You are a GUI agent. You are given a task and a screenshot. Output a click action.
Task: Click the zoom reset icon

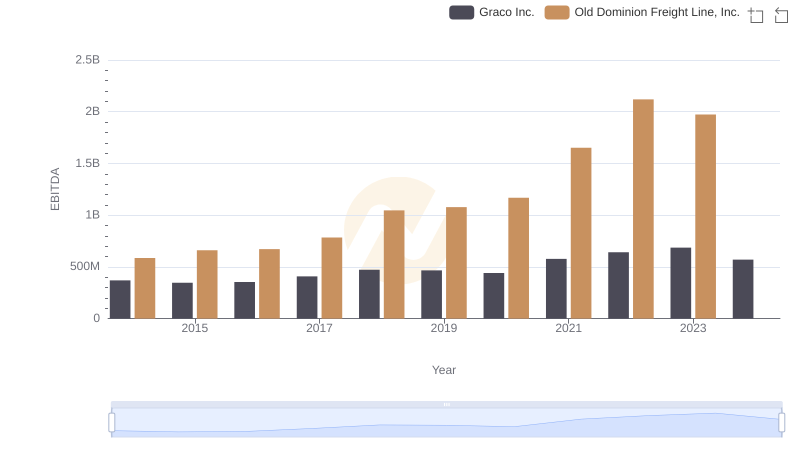point(781,15)
